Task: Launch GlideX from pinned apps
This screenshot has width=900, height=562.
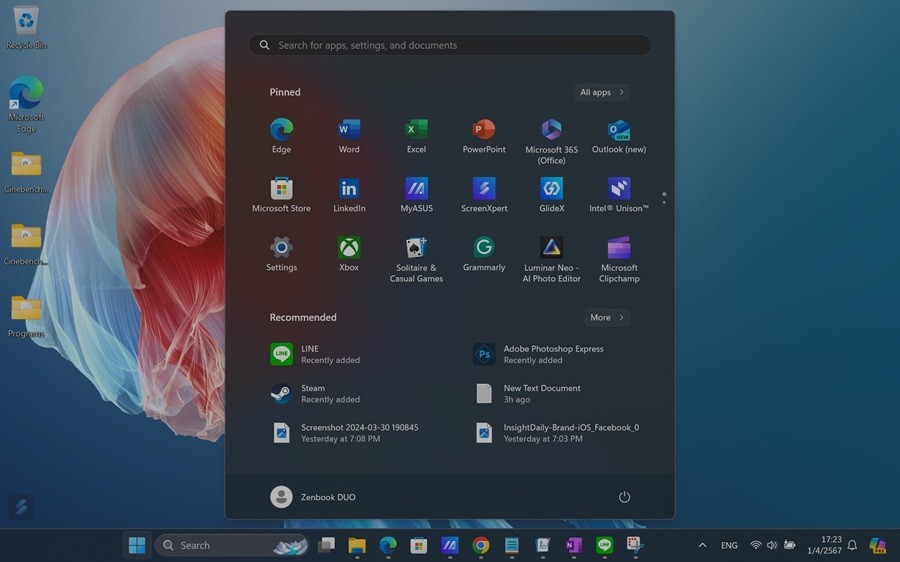Action: pyautogui.click(x=551, y=194)
